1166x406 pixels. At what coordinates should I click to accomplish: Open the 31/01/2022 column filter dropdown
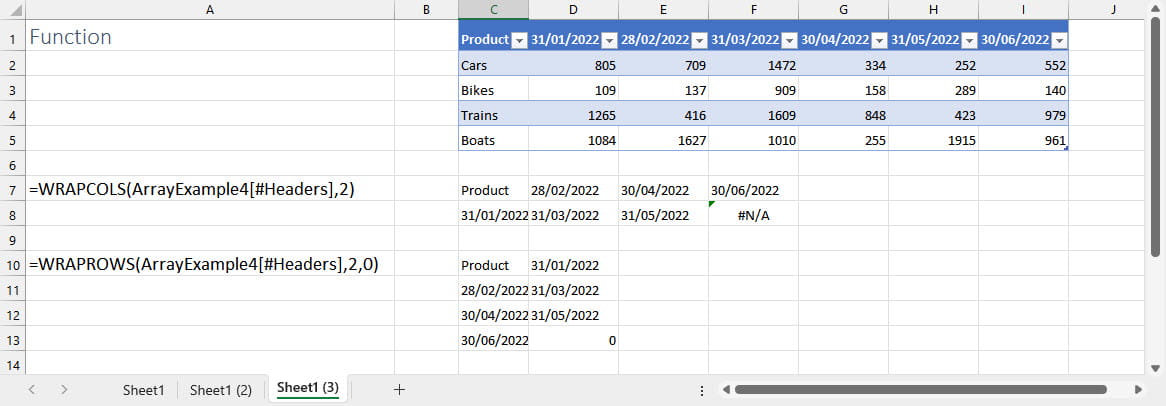pyautogui.click(x=608, y=40)
